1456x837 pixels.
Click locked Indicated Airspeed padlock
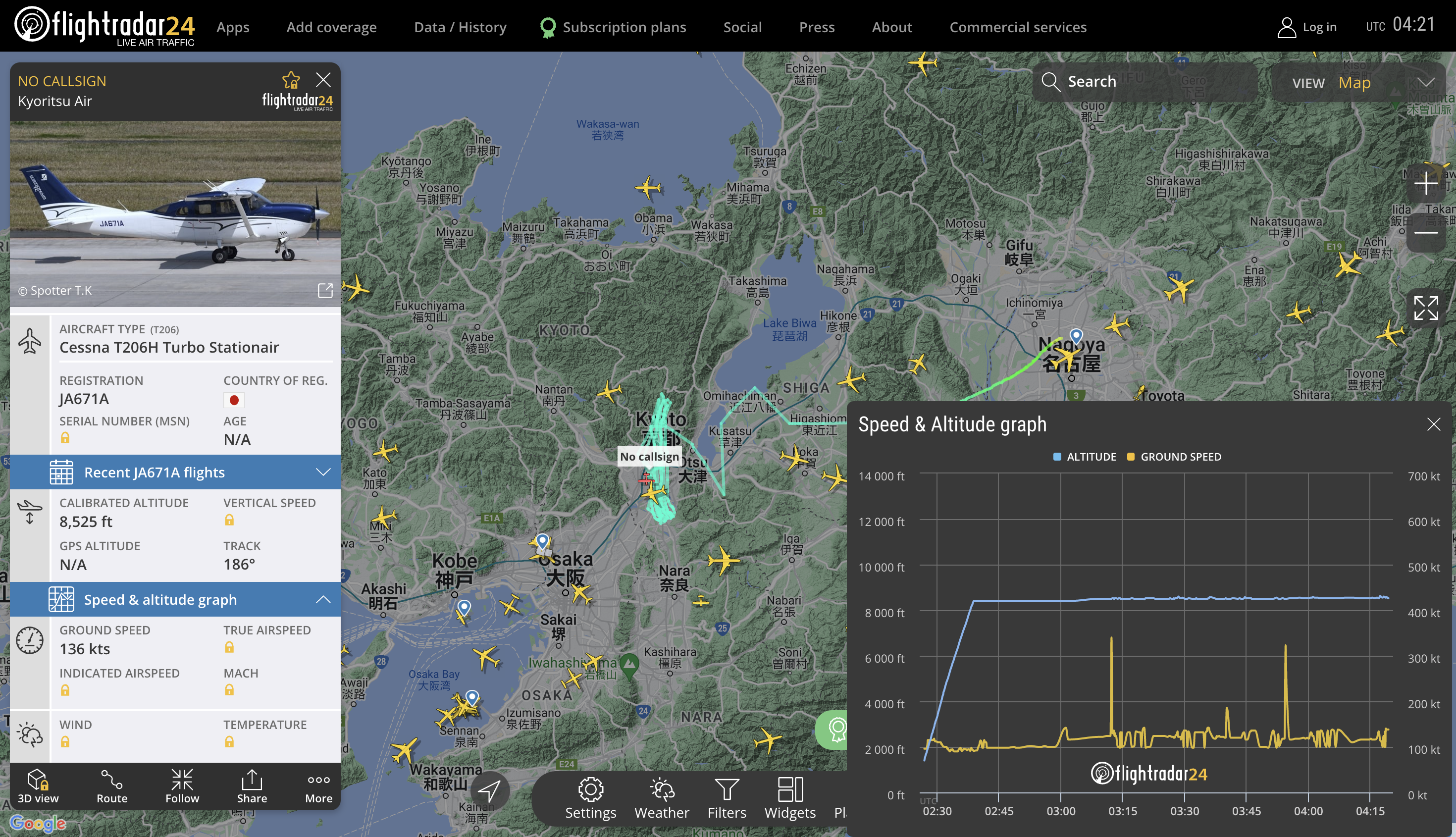click(65, 690)
